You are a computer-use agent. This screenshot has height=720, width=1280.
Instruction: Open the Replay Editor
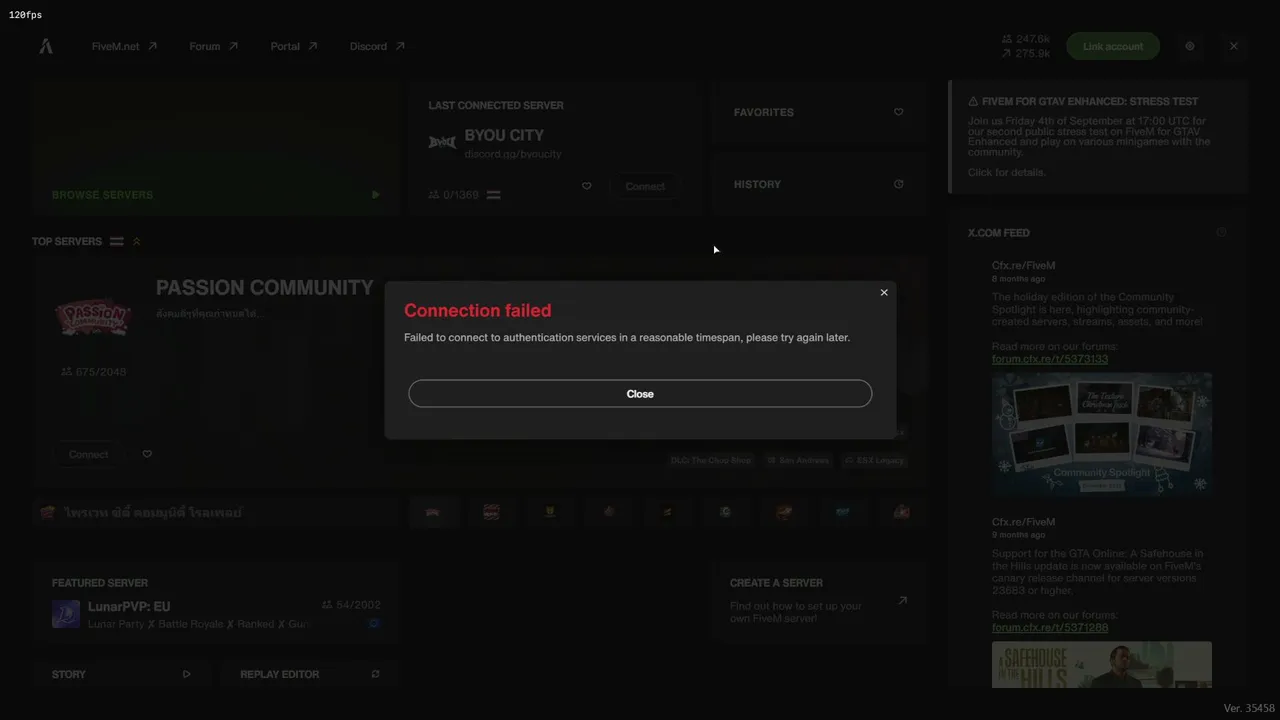[310, 674]
